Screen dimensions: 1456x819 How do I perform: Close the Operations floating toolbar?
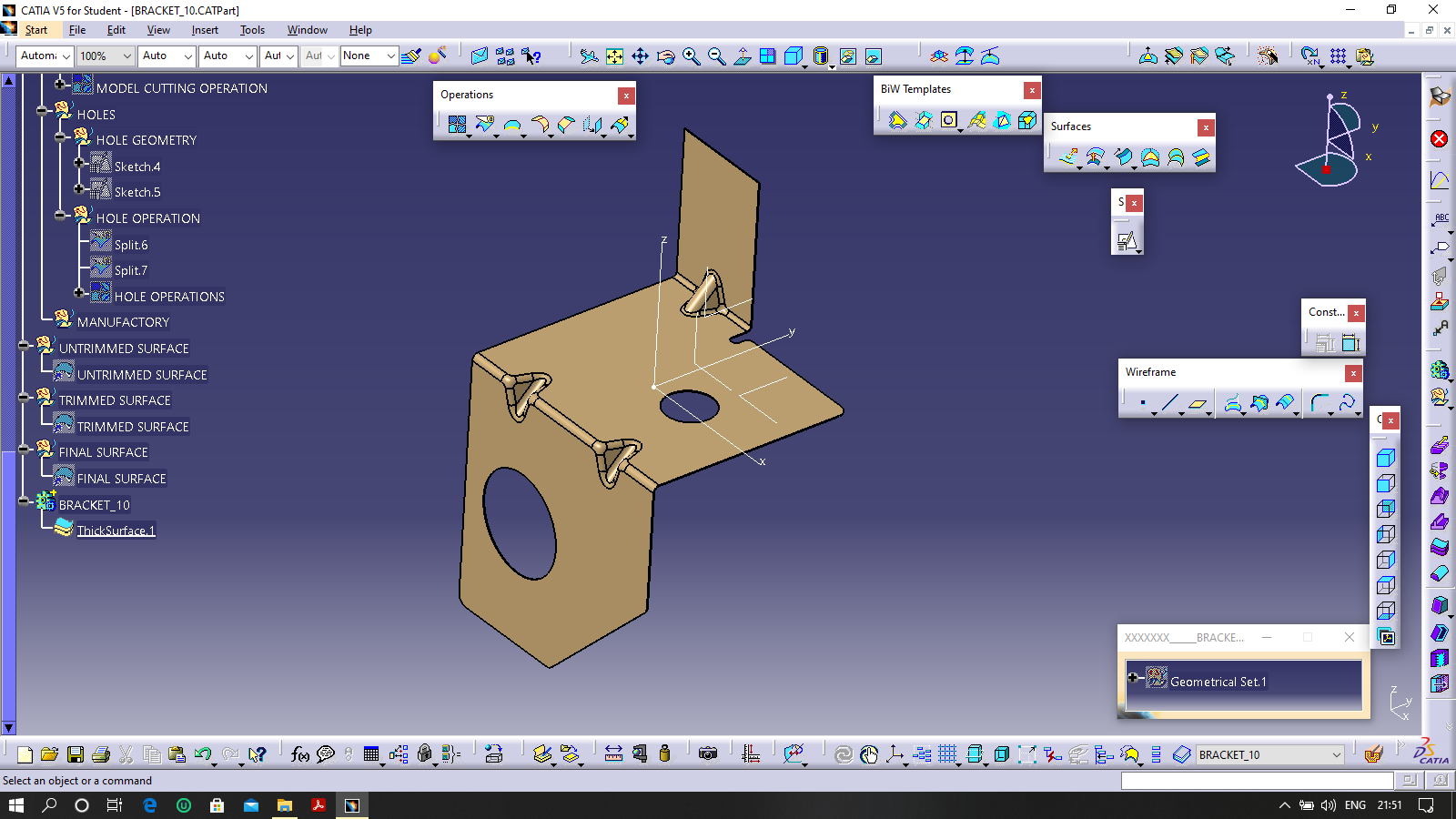click(x=626, y=96)
